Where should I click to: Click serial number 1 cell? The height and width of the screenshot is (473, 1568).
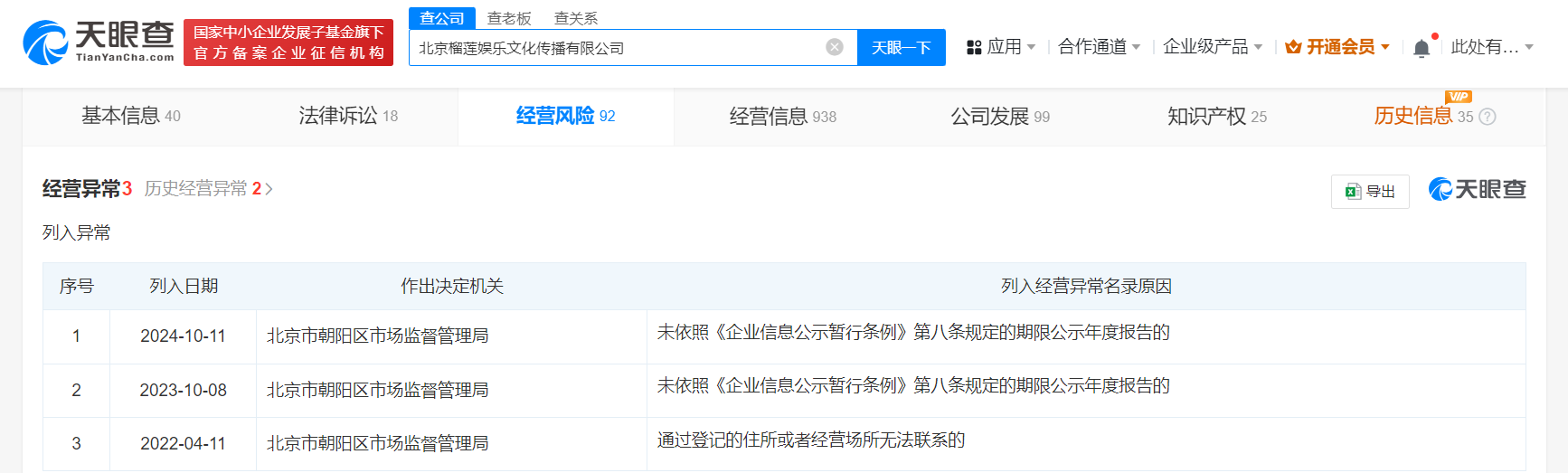coord(77,336)
